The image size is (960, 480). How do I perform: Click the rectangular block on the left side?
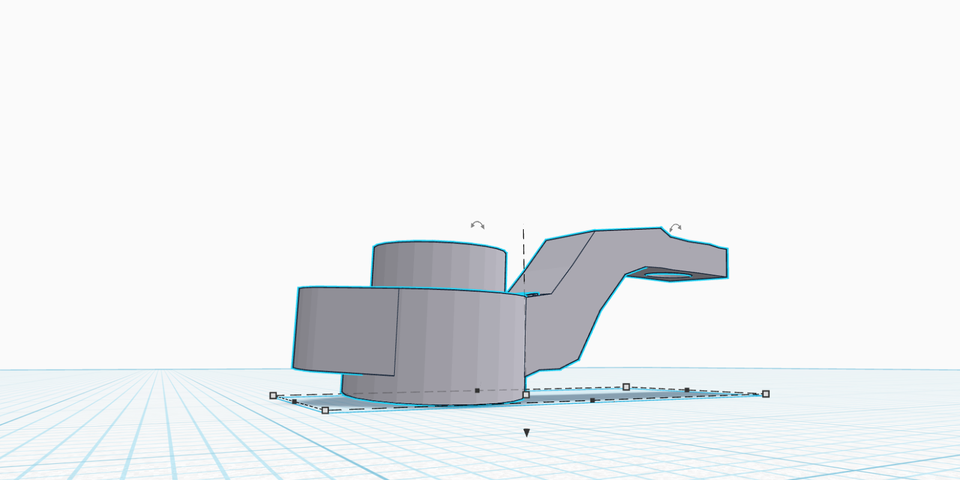[x=345, y=328]
